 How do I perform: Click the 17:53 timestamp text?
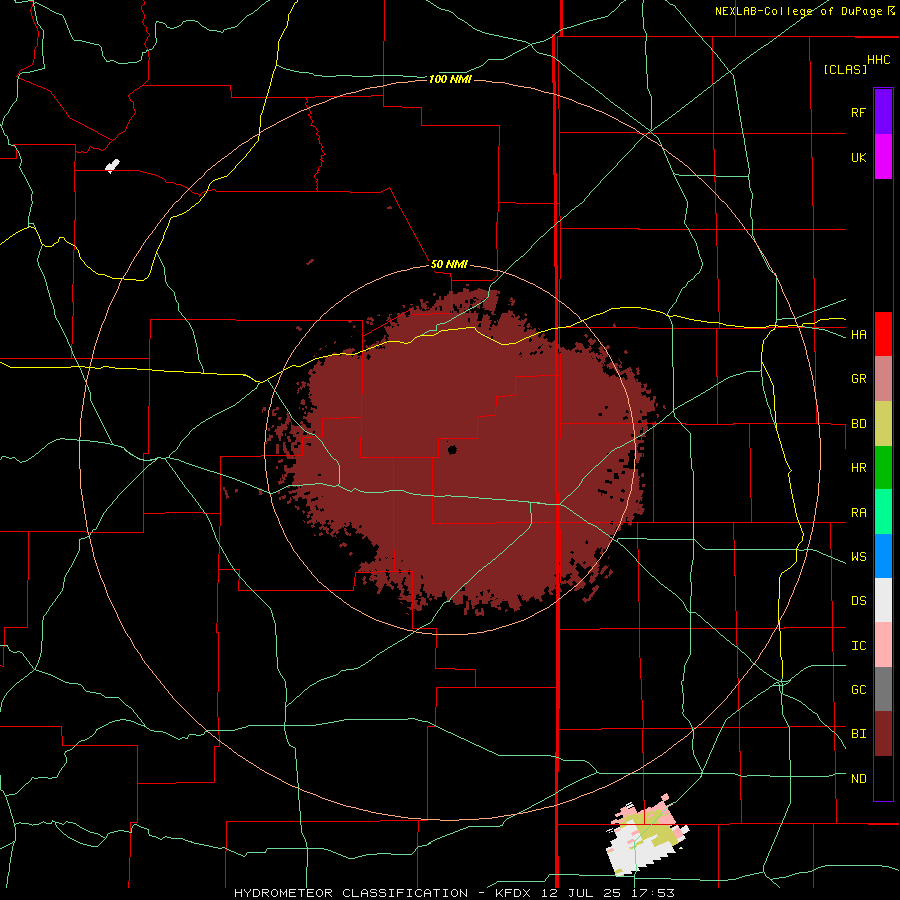point(651,893)
